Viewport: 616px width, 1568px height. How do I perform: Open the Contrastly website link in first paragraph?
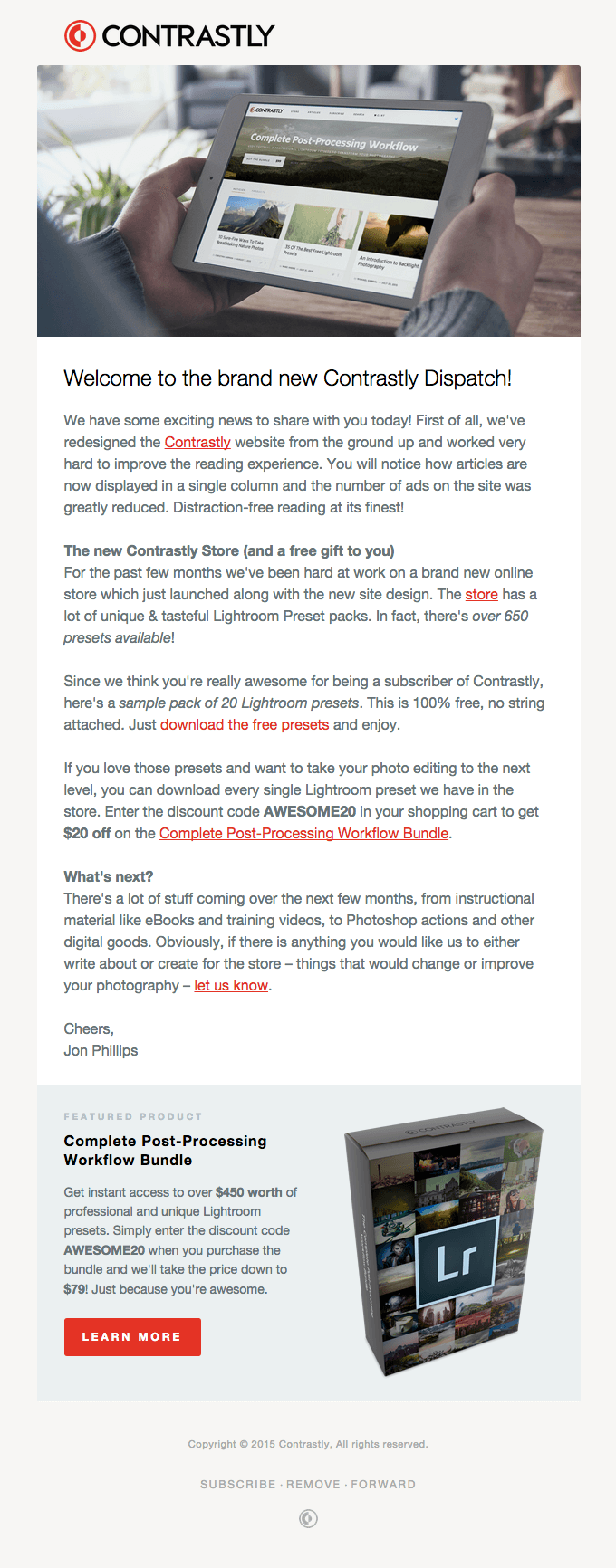pyautogui.click(x=197, y=442)
